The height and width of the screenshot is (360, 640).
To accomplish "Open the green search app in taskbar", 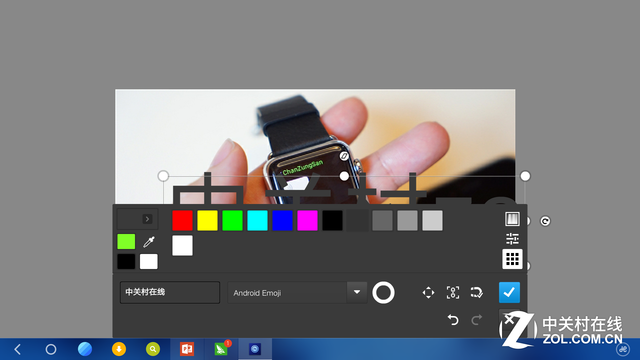I will coord(153,349).
